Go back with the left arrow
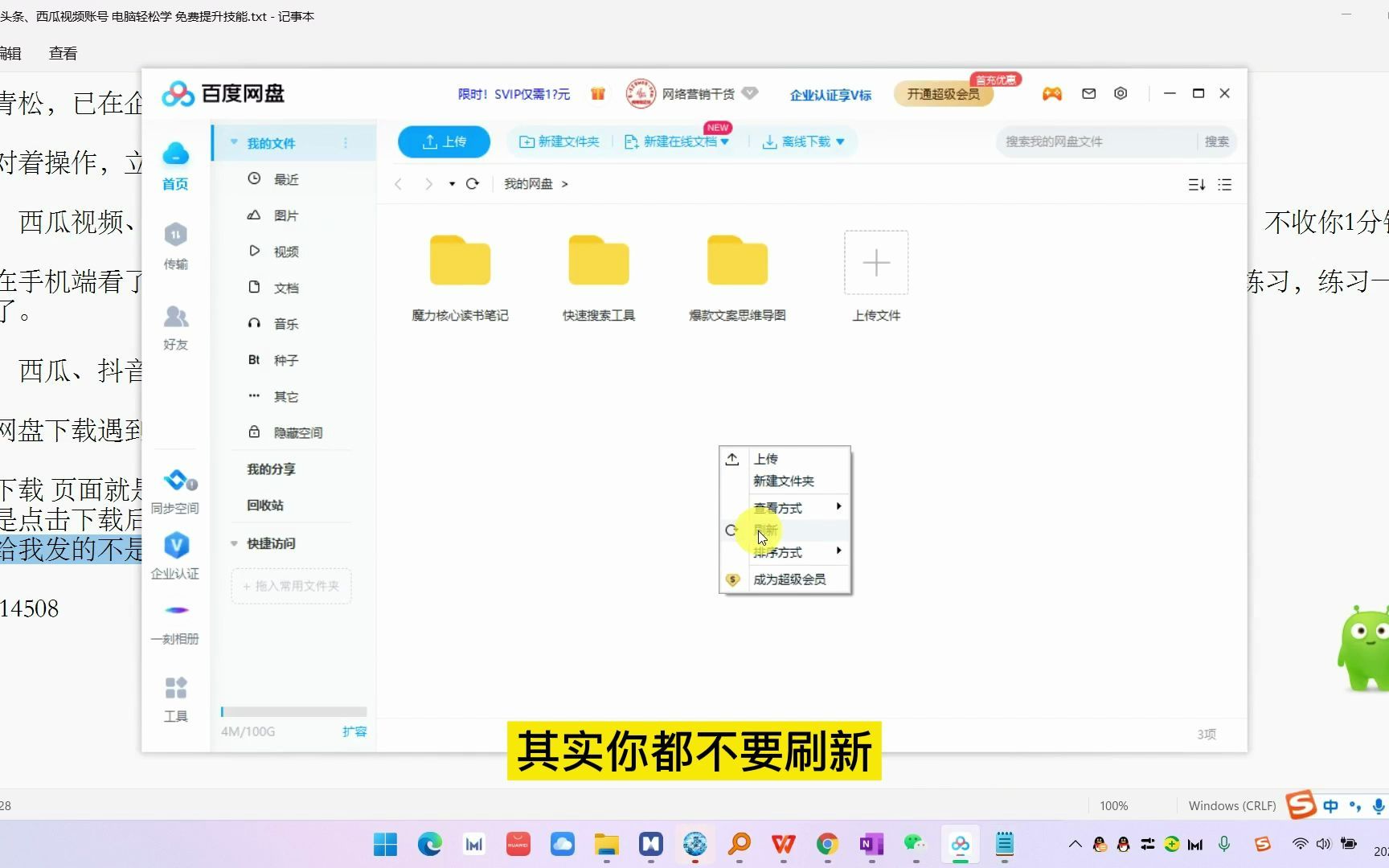 [x=398, y=184]
